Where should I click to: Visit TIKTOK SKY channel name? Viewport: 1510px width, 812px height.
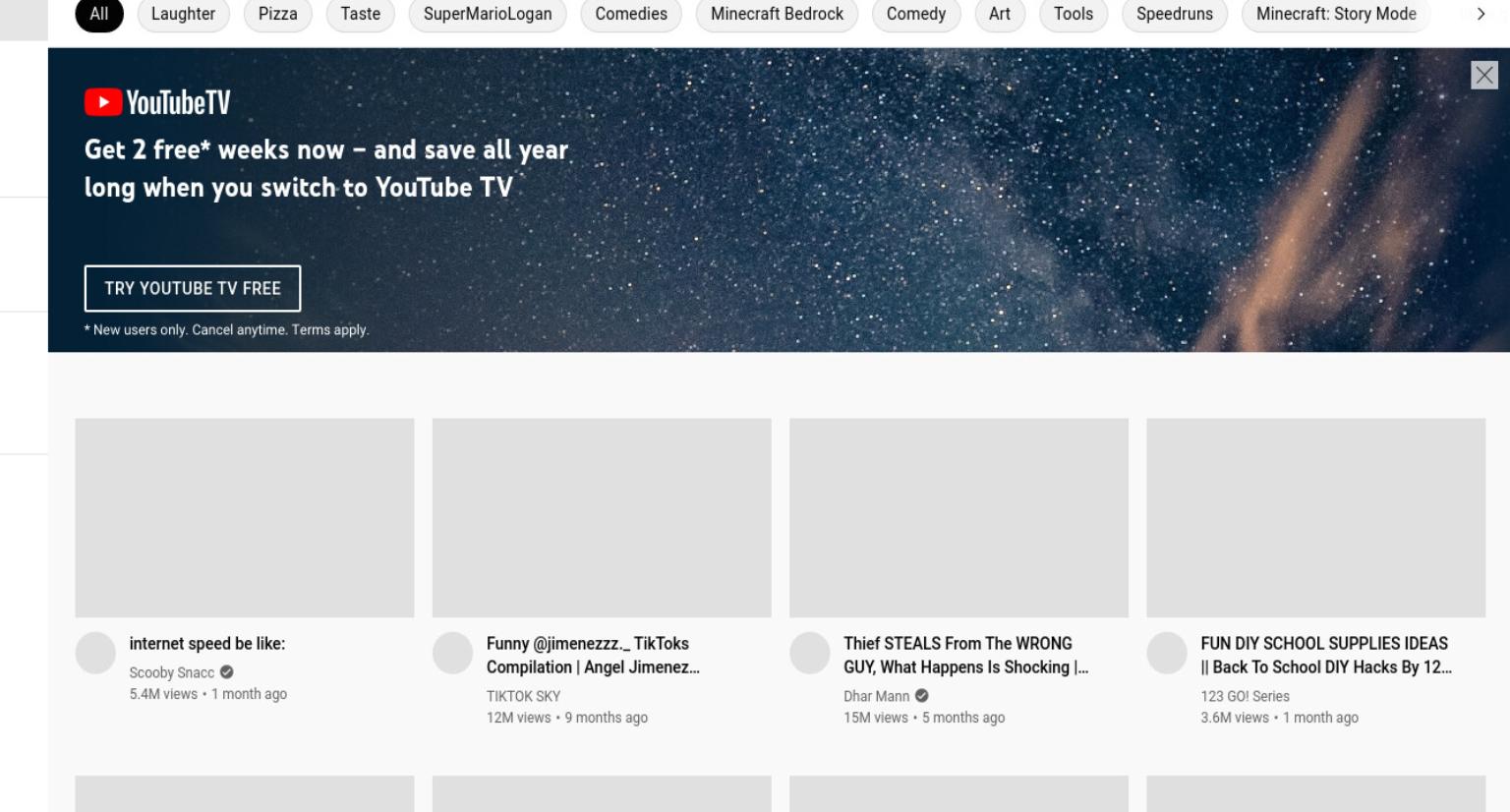pyautogui.click(x=523, y=696)
